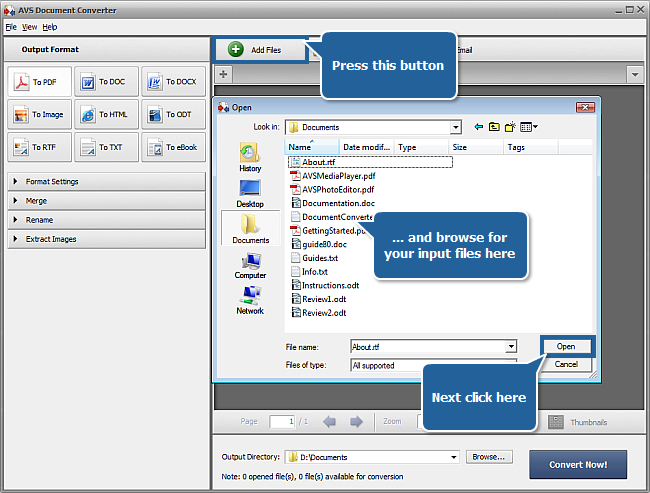Open the View Menu icon dropdown
The width and height of the screenshot is (650, 493).
tap(529, 127)
